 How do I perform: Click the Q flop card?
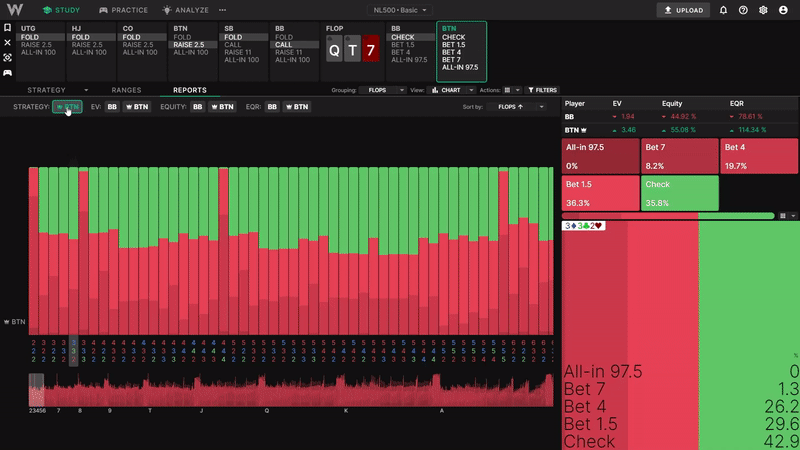pos(334,49)
